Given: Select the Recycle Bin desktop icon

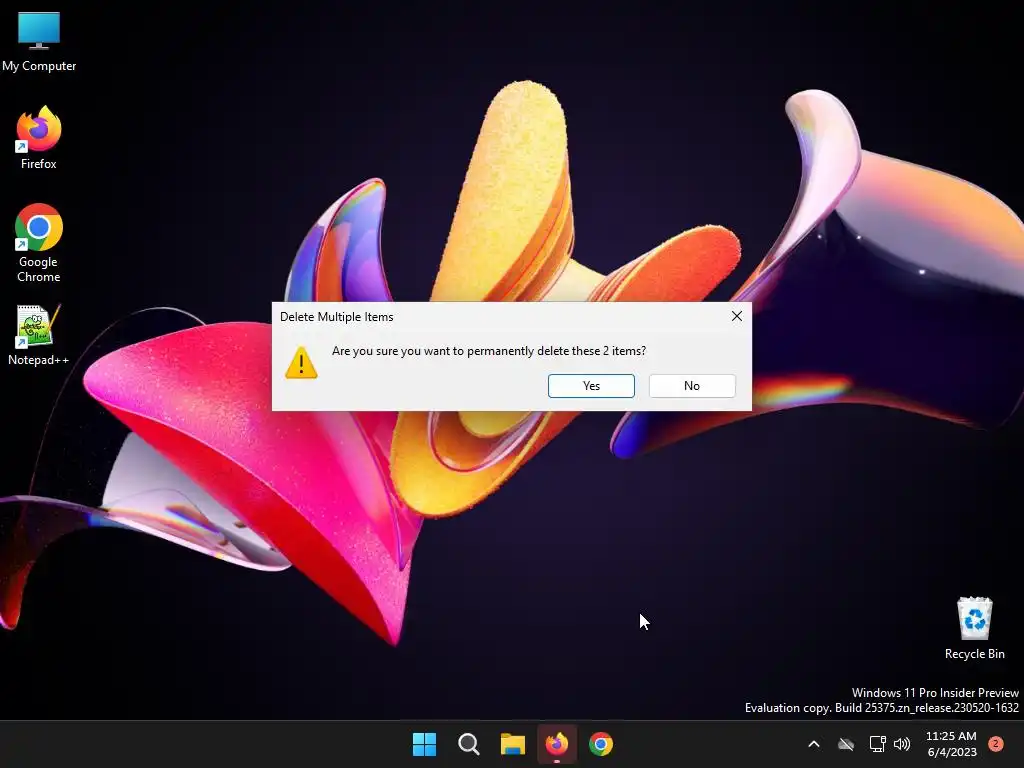Looking at the screenshot, I should (x=974, y=628).
